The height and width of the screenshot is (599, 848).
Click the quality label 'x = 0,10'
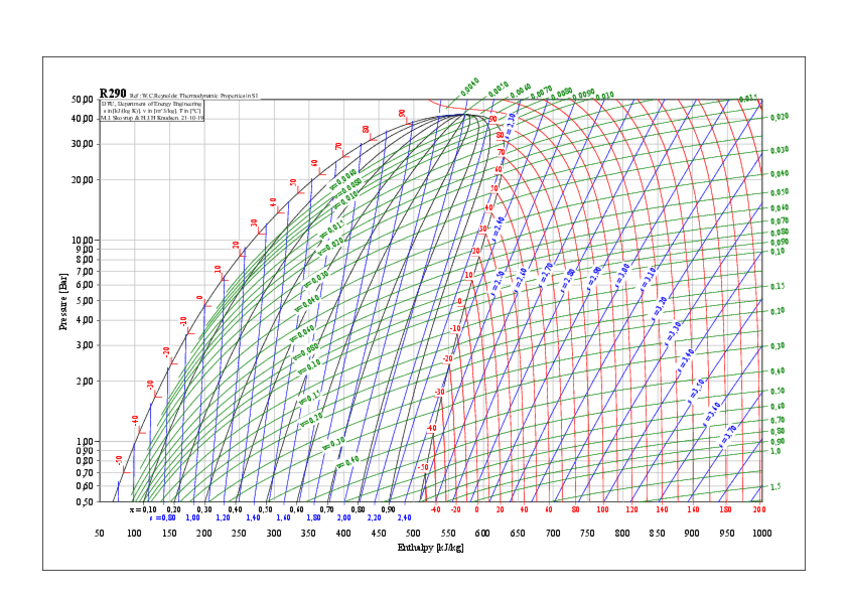pos(143,509)
